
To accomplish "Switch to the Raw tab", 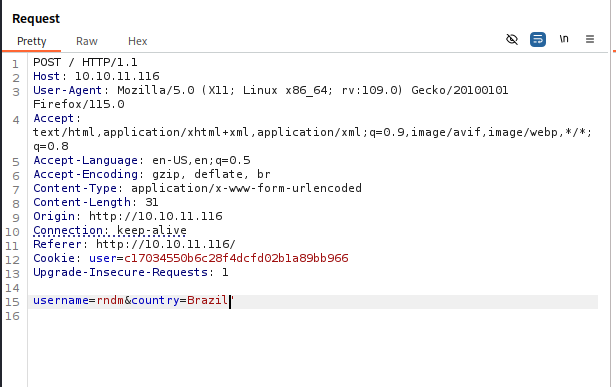I will coord(86,41).
